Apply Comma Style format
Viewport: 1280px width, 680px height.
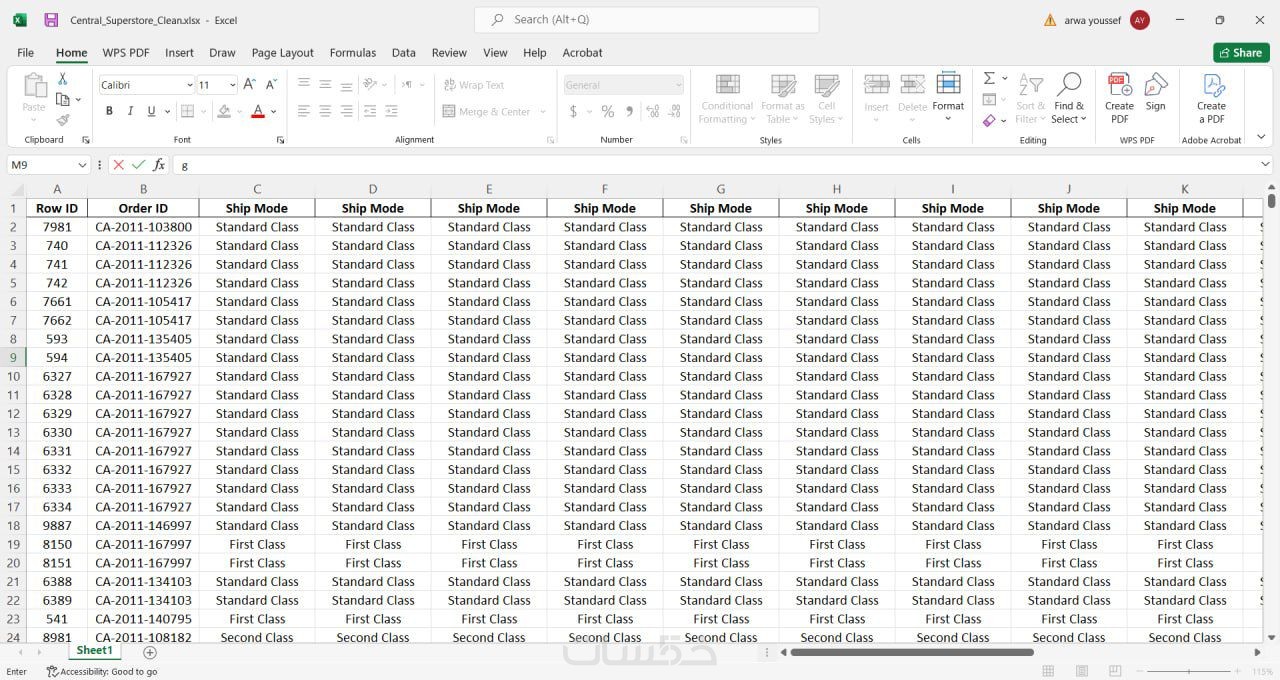pyautogui.click(x=629, y=112)
